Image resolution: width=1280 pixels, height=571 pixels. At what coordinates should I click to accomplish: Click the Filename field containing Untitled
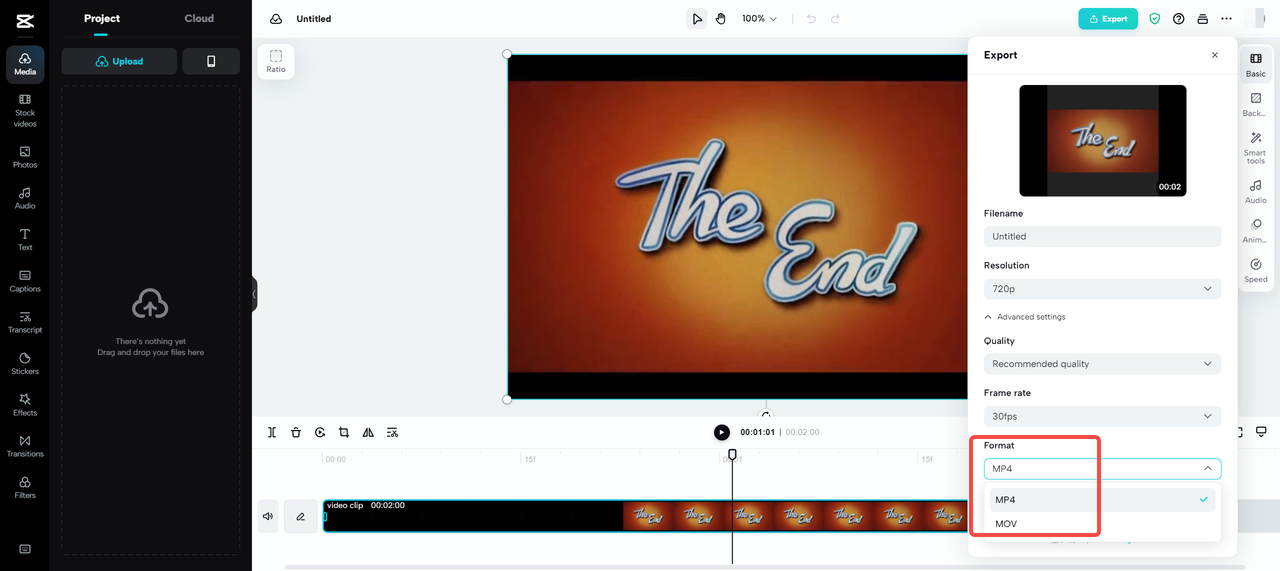coord(1102,236)
